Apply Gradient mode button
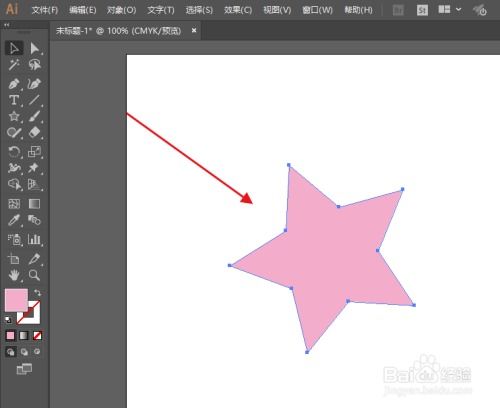 click(24, 335)
